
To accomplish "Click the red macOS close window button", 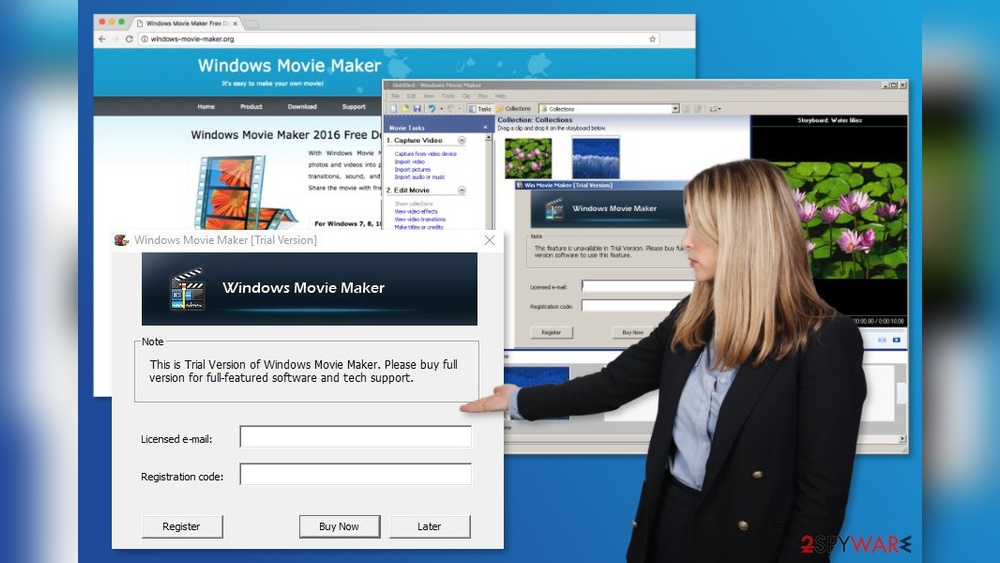I will pos(101,22).
